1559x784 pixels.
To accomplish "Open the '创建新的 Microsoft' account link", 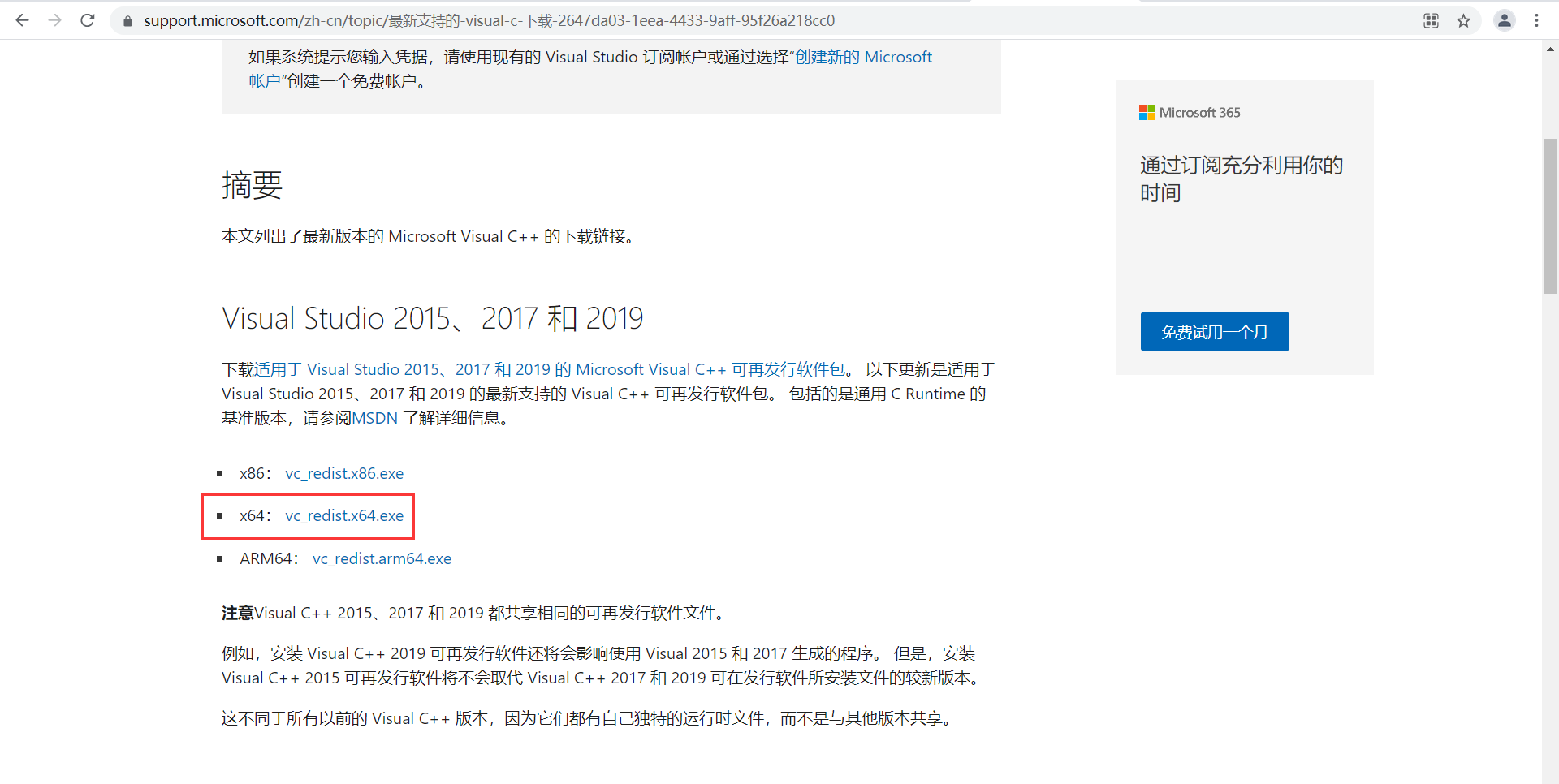I will click(863, 57).
